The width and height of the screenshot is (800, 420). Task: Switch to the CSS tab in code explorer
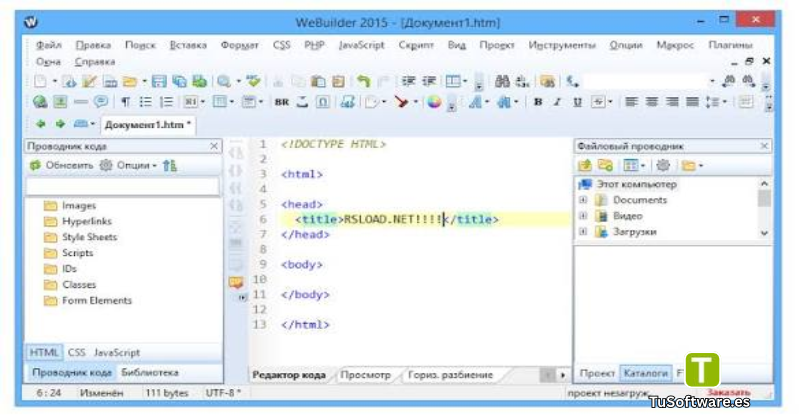[77, 353]
